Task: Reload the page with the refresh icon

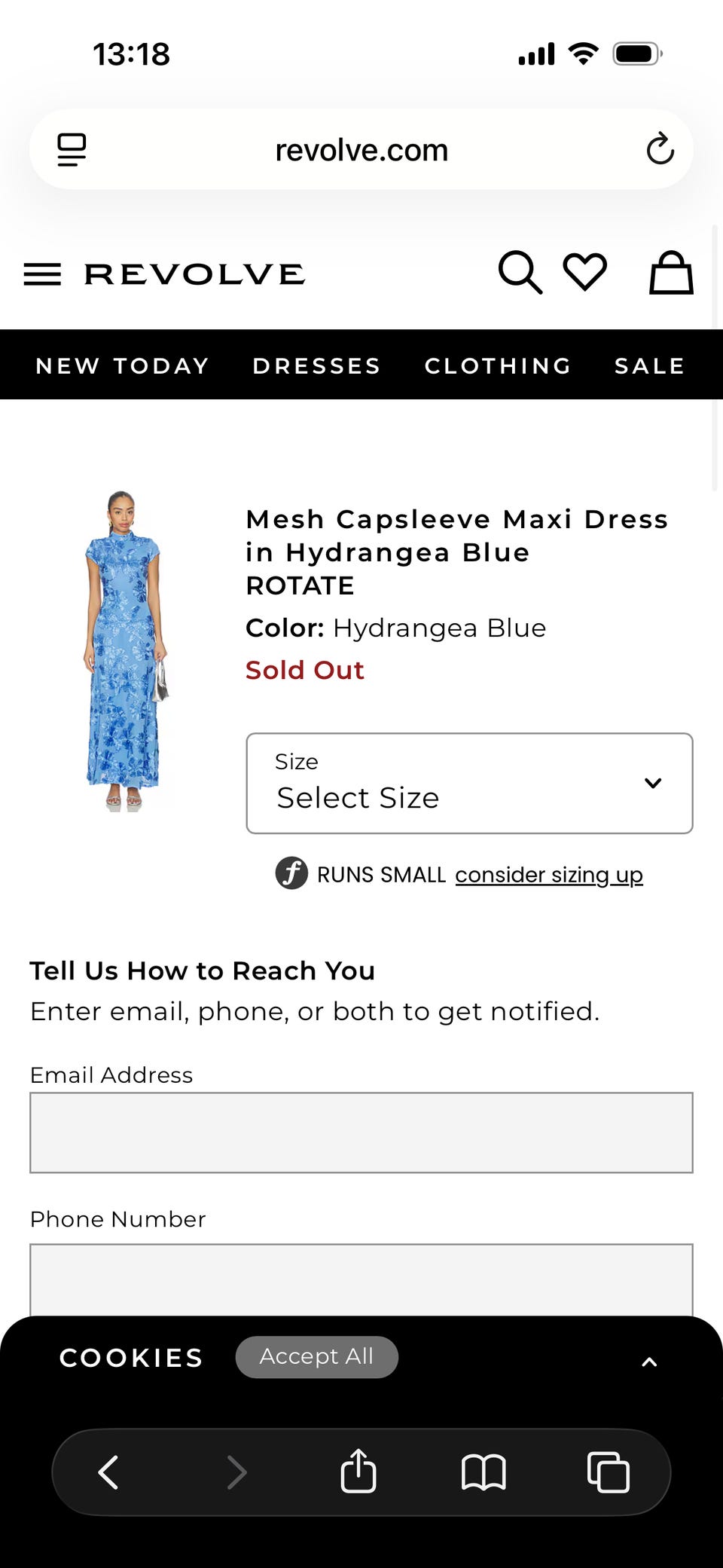Action: click(x=660, y=148)
